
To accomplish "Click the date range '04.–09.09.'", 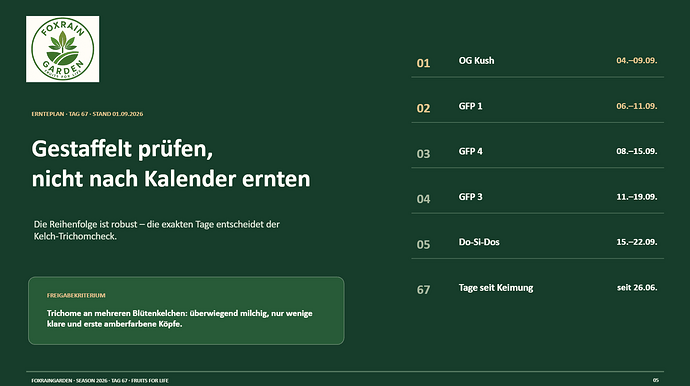I will 637,61.
